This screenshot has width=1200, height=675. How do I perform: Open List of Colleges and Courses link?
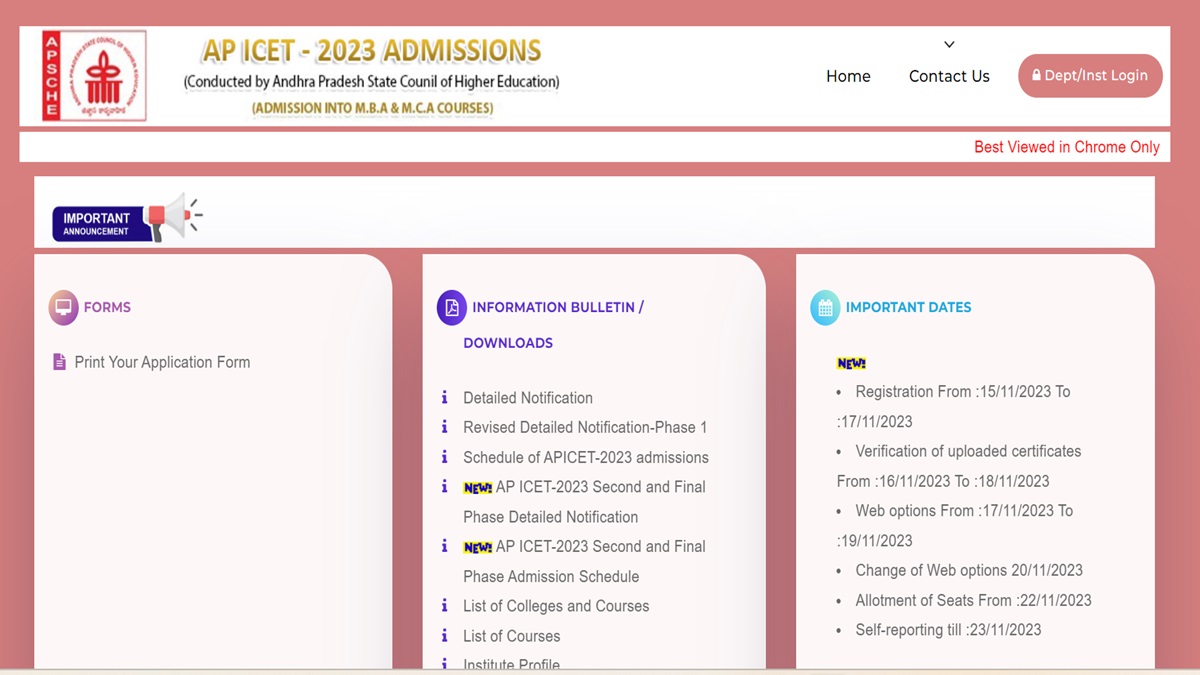[x=556, y=606]
